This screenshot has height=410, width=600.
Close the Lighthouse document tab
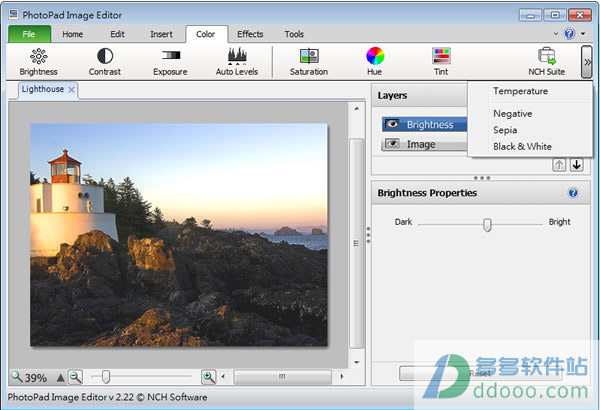click(71, 90)
